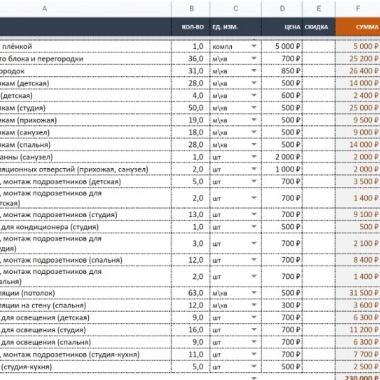Select price cell 1 000 ₽

282,169
